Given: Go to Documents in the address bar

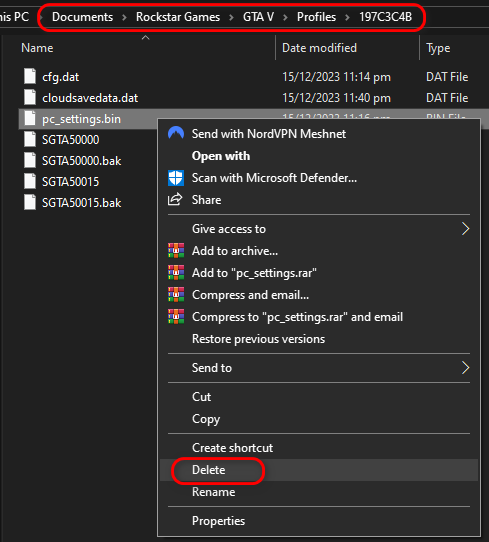Looking at the screenshot, I should point(82,17).
